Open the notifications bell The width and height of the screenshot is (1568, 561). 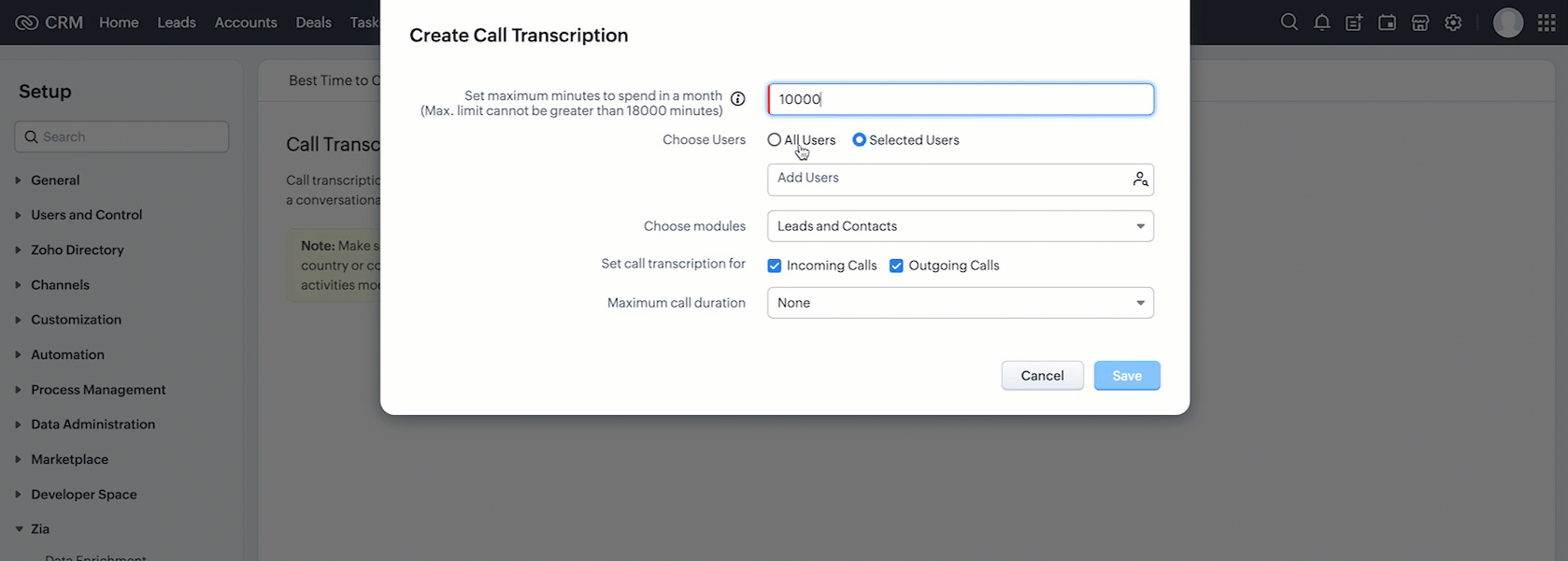click(1321, 22)
